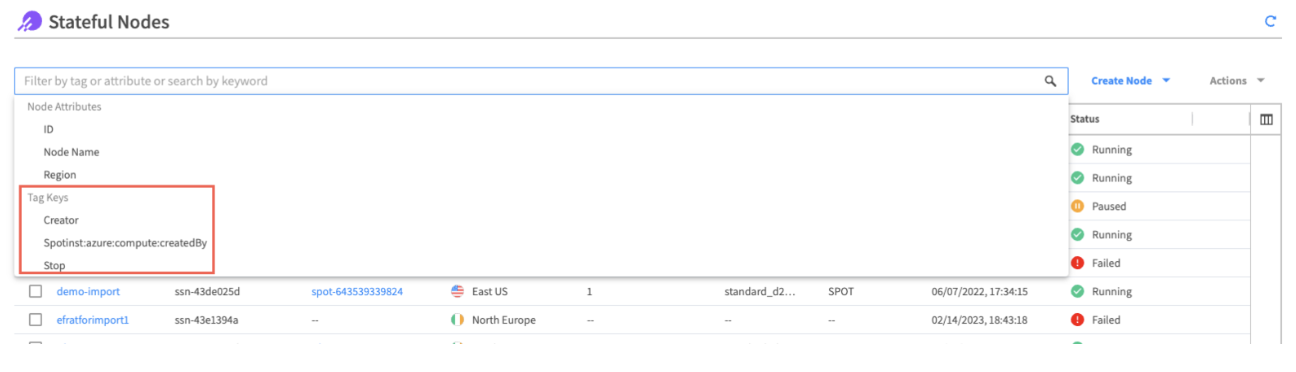
Task: Click the refresh icon at top right
Action: [1271, 21]
